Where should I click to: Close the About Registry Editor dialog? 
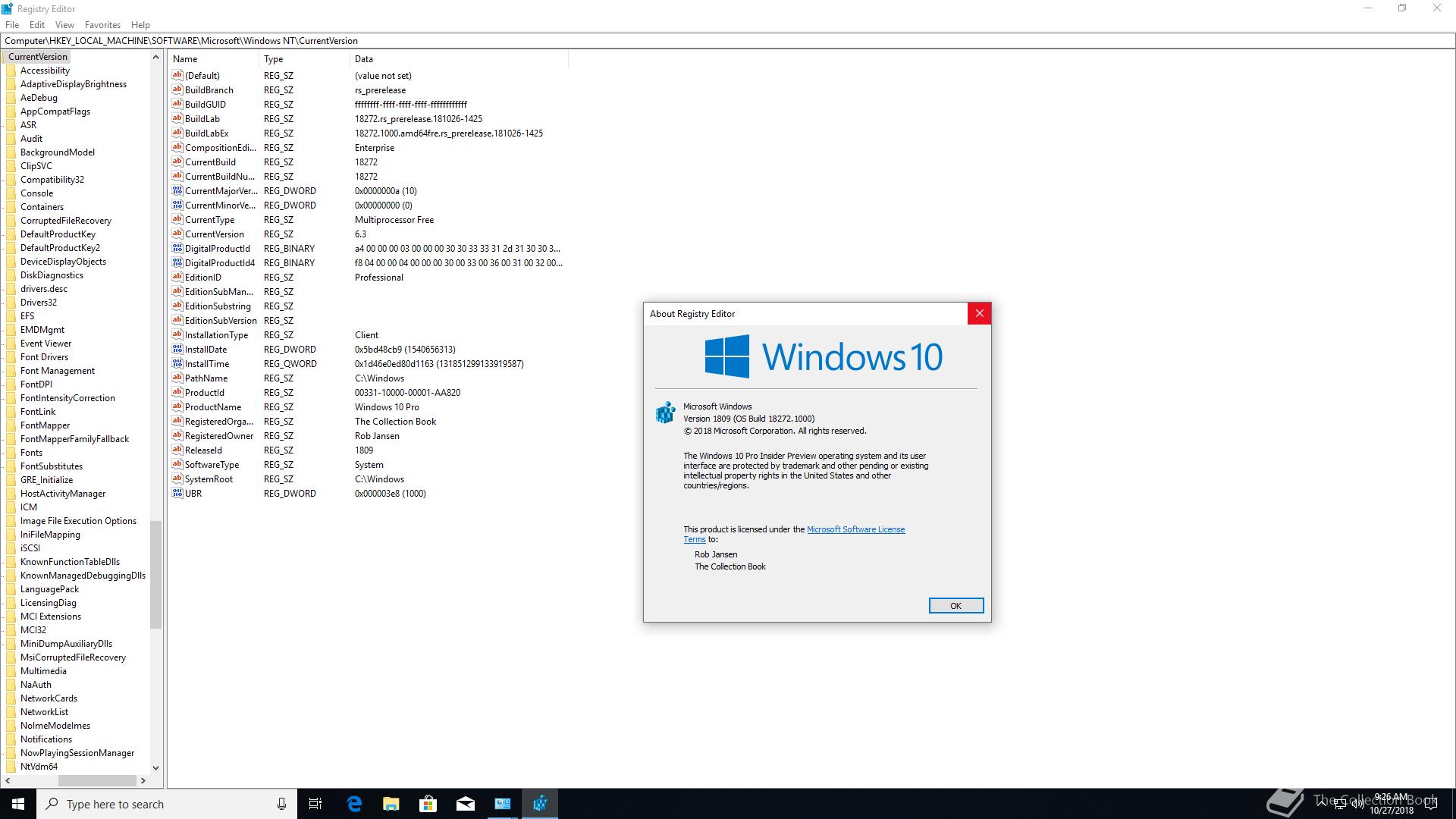pos(979,314)
